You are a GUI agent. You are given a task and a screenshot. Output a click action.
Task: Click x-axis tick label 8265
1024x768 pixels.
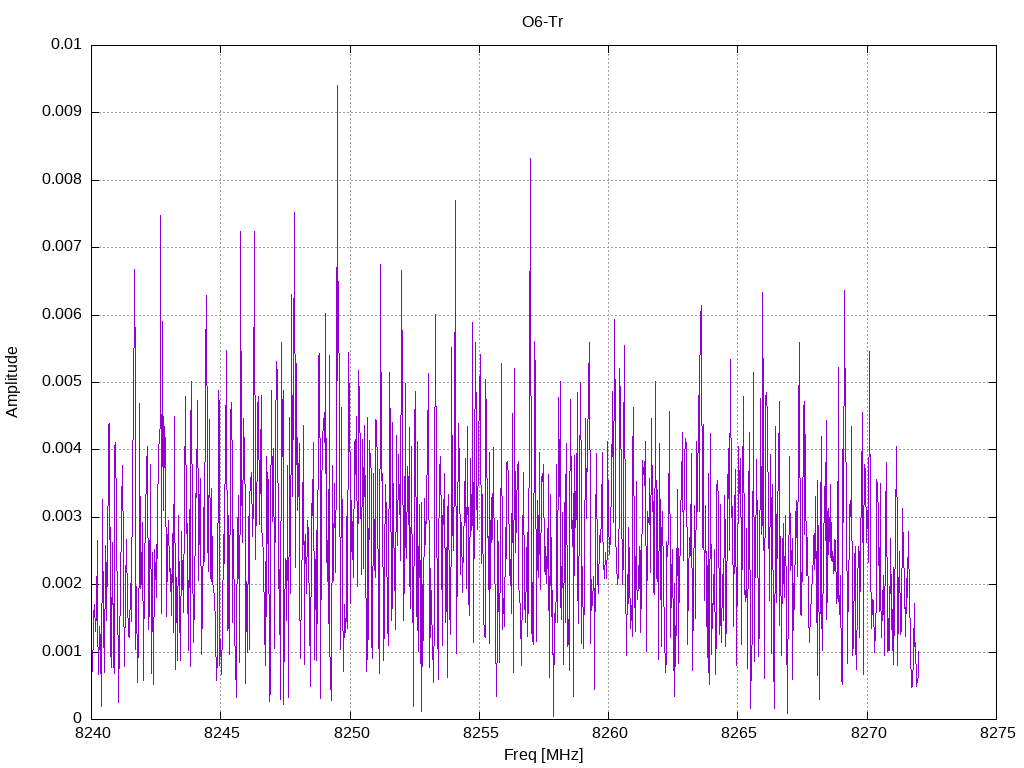pyautogui.click(x=739, y=733)
